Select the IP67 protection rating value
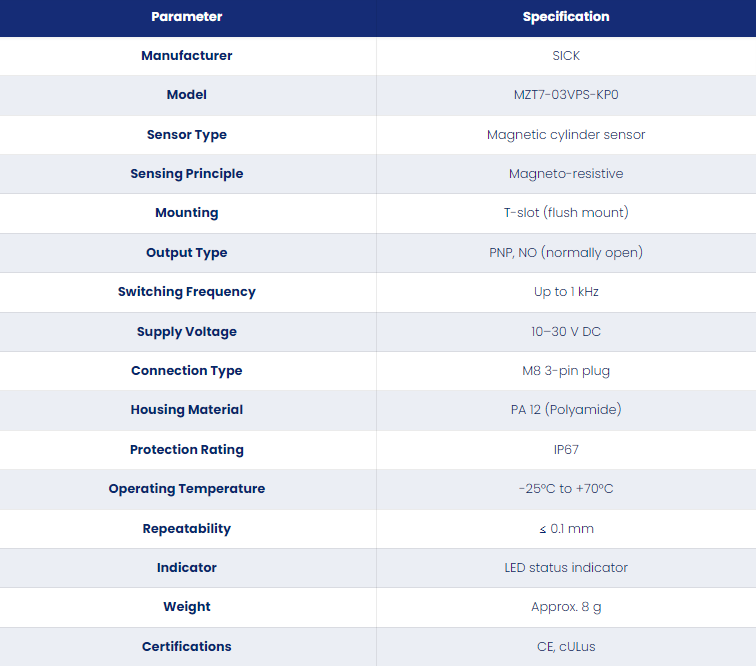Screen dimensions: 756x666 (x=566, y=450)
